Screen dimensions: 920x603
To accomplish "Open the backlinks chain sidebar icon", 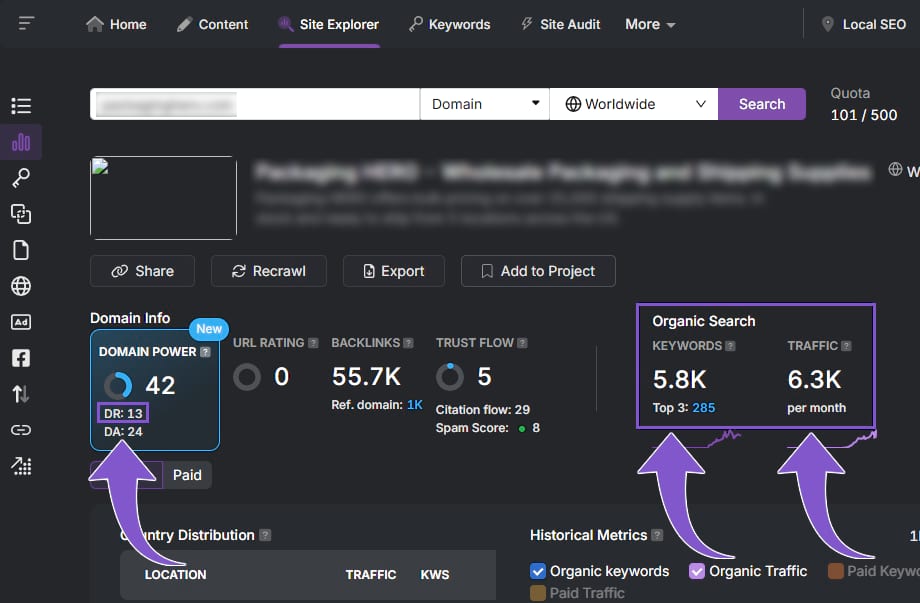I will click(x=21, y=430).
